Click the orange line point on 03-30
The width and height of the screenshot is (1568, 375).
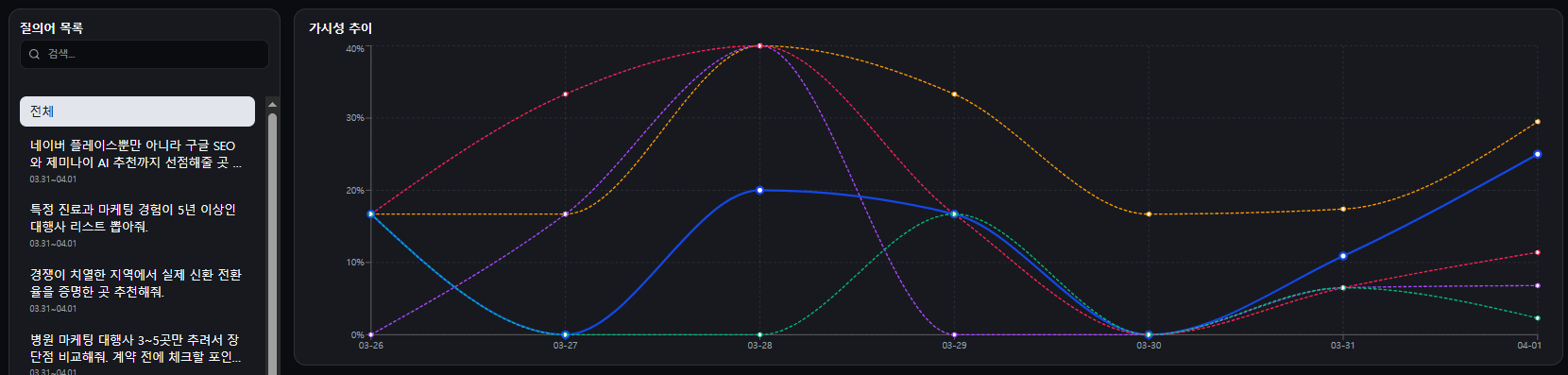click(x=1149, y=214)
